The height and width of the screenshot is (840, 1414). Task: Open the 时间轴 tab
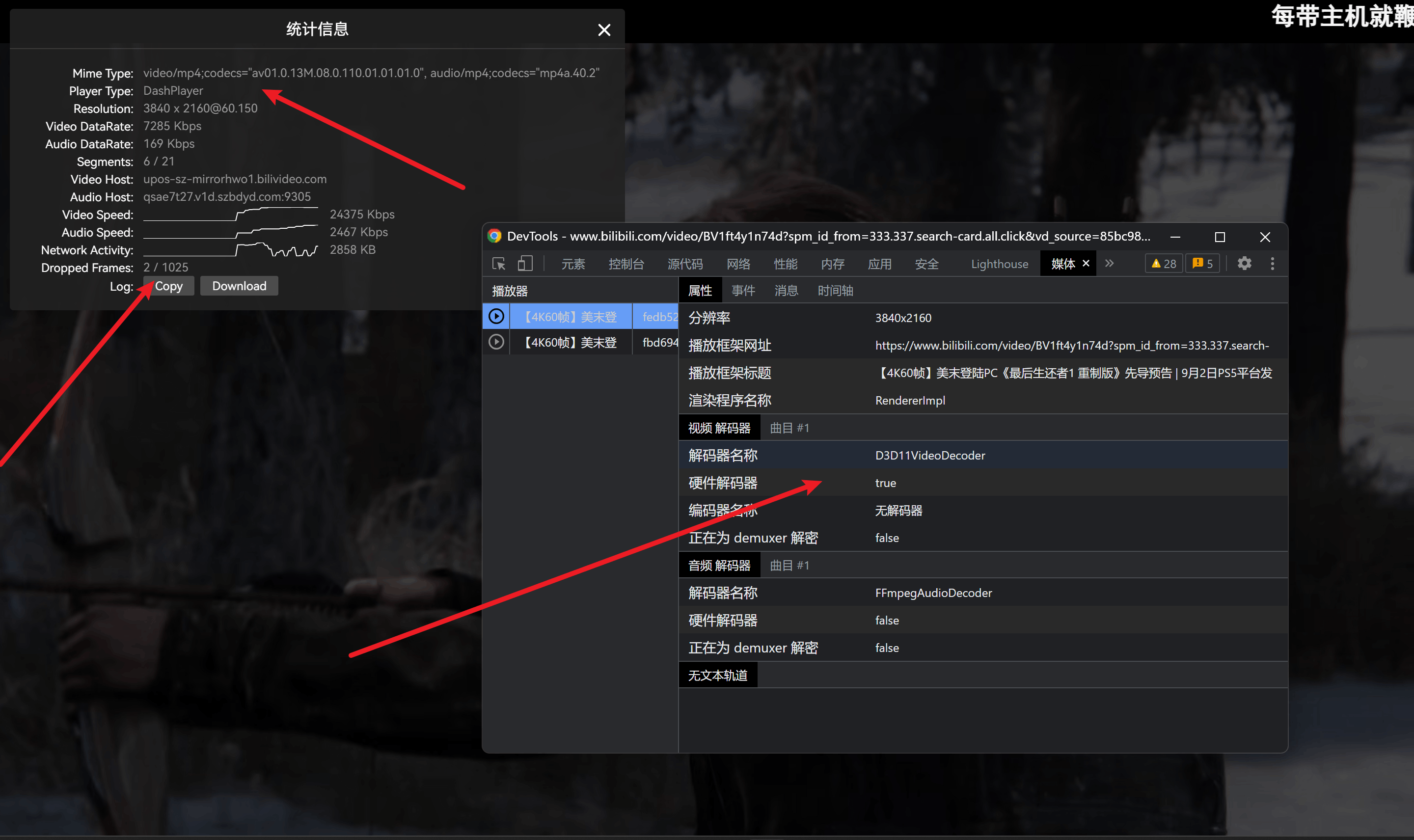pyautogui.click(x=835, y=291)
